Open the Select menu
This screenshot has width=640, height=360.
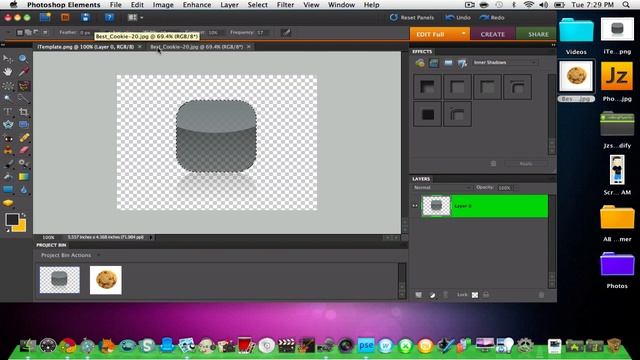(x=258, y=5)
